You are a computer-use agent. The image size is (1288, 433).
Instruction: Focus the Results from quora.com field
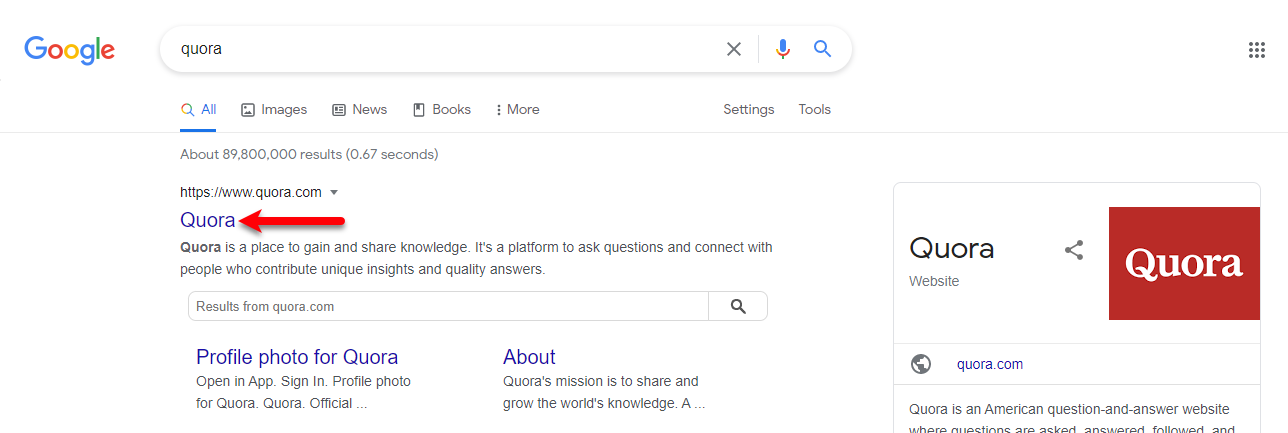(448, 306)
